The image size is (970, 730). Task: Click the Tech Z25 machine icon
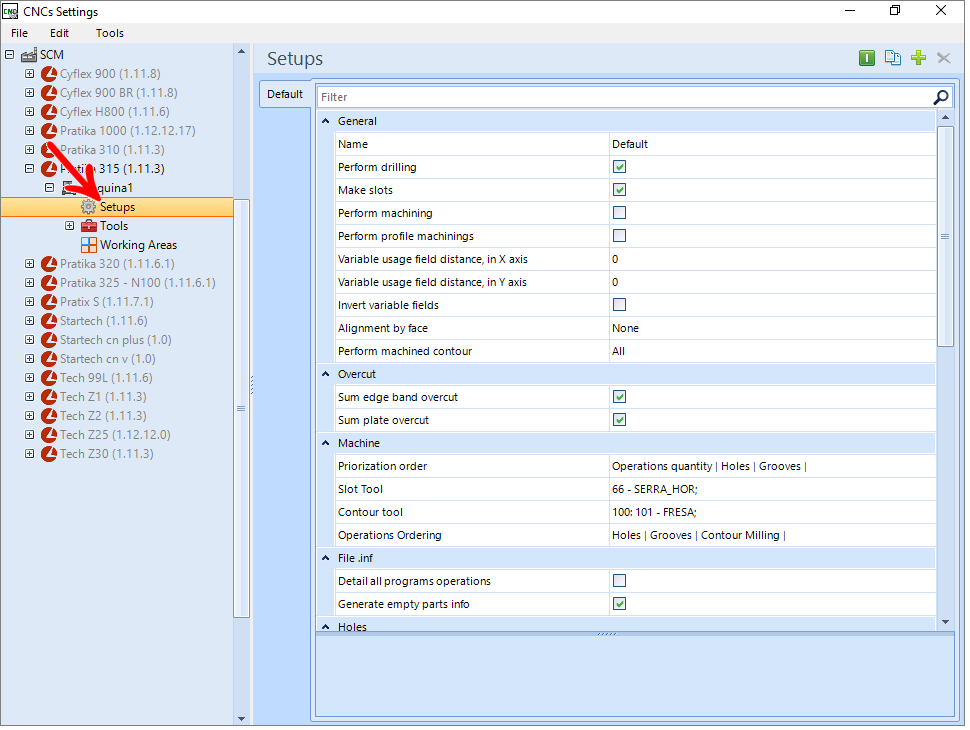(x=49, y=435)
